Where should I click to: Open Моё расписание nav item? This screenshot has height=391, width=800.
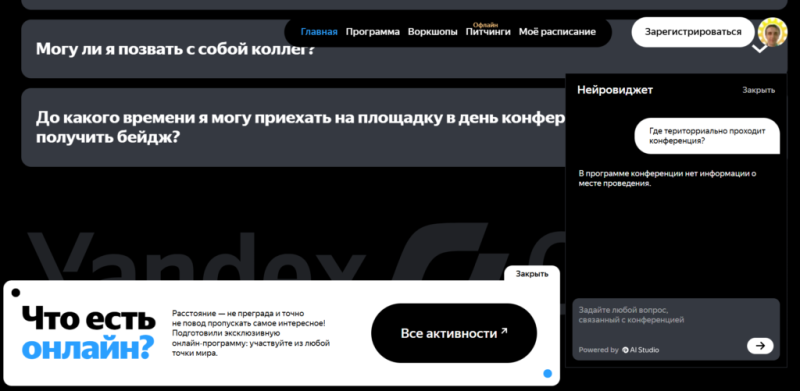pos(557,32)
